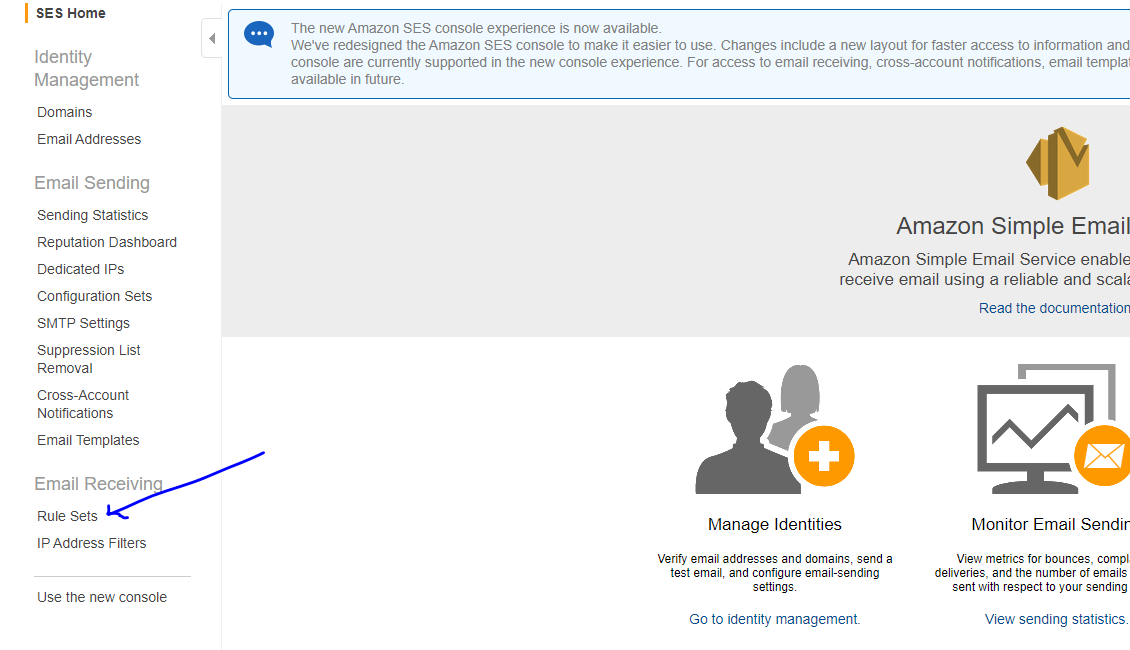Image resolution: width=1130 pixels, height=650 pixels.
Task: Open Rule Sets under Email Receiving
Action: point(67,516)
